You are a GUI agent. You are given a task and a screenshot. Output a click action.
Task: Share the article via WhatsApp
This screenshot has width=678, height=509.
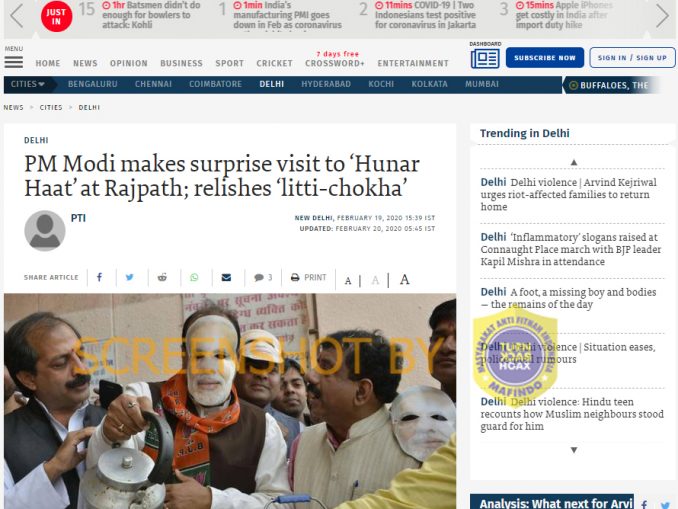[194, 277]
